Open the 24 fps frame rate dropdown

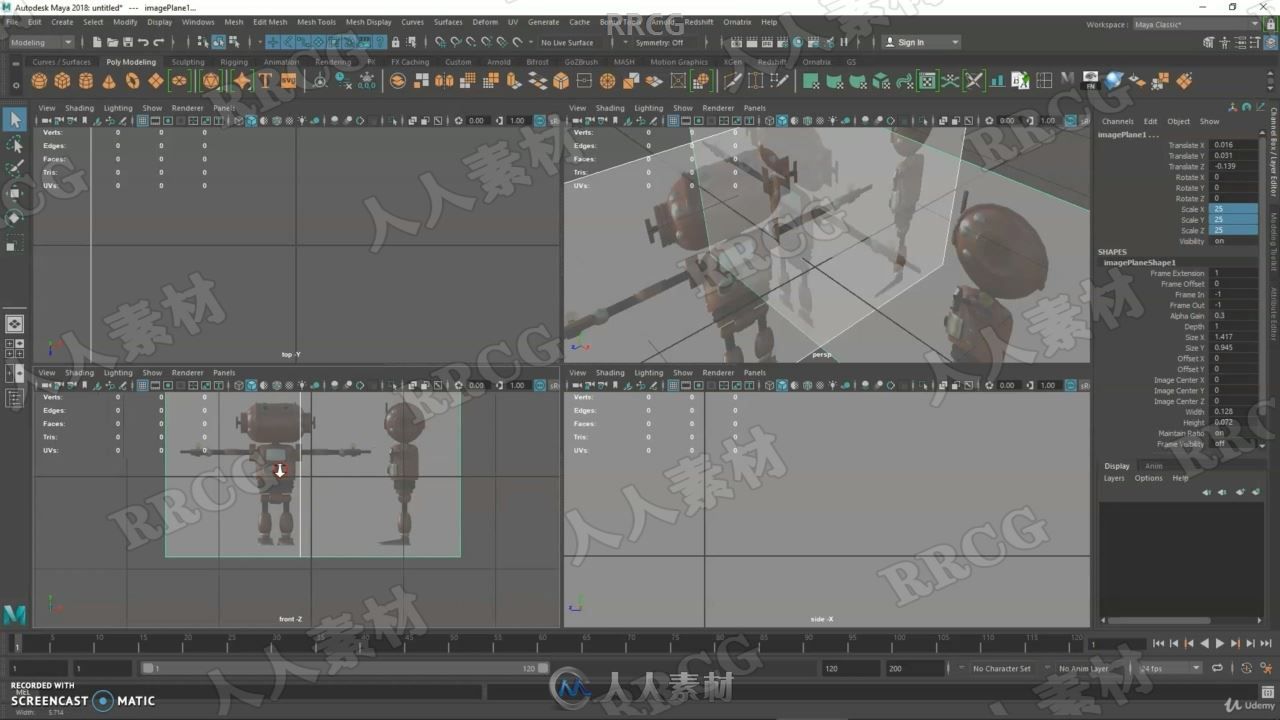coord(1169,668)
